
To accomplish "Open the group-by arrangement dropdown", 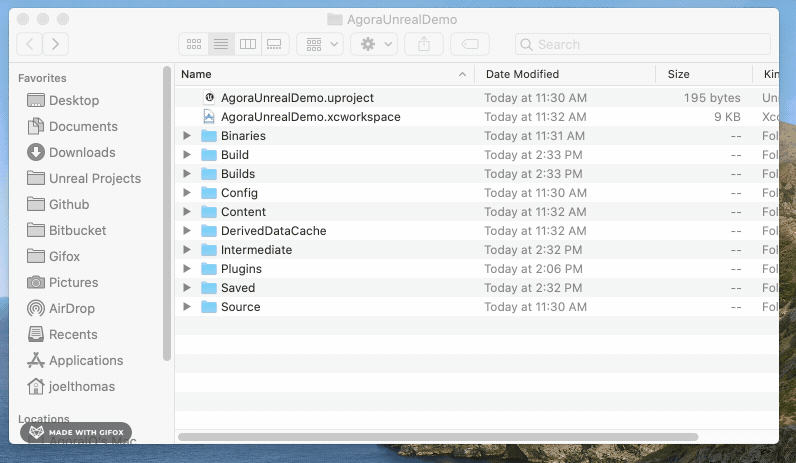I will pyautogui.click(x=320, y=44).
